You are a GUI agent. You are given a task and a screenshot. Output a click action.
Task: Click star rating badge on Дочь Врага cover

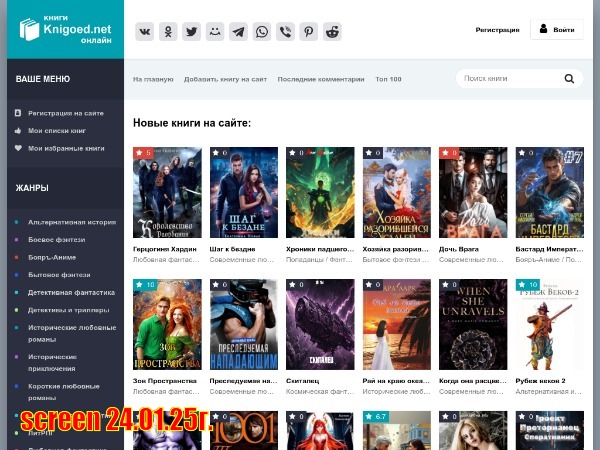coord(448,153)
